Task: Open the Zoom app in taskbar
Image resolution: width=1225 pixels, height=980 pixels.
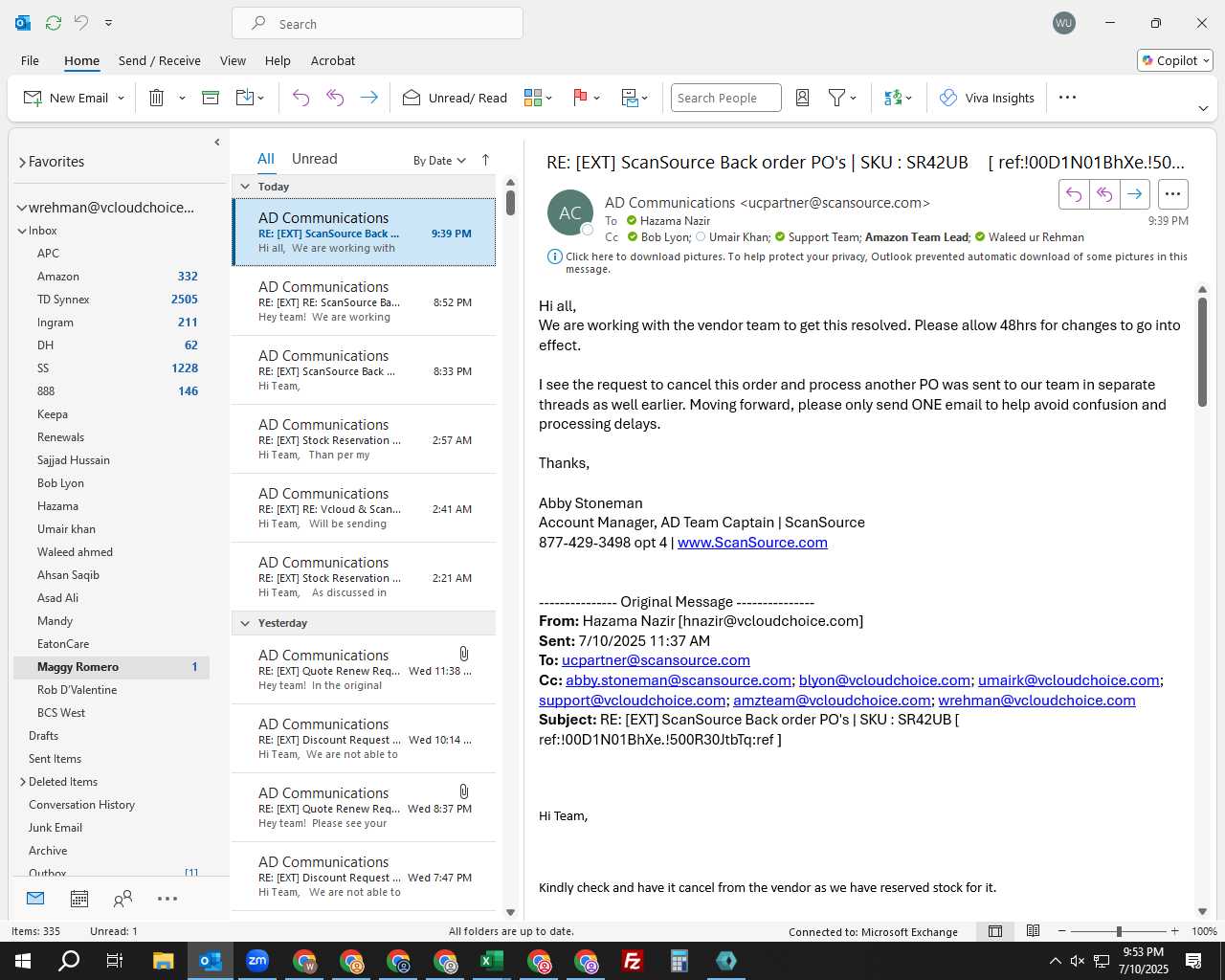Action: [257, 961]
